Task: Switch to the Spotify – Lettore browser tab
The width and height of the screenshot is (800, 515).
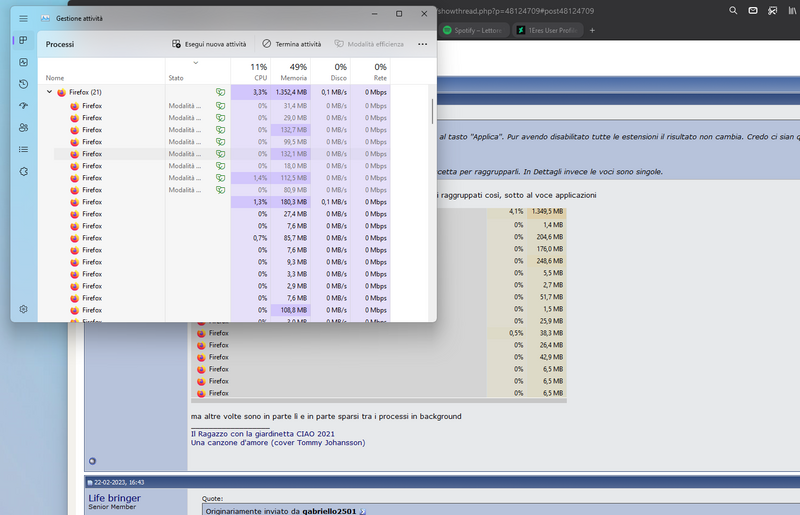Action: tap(473, 31)
